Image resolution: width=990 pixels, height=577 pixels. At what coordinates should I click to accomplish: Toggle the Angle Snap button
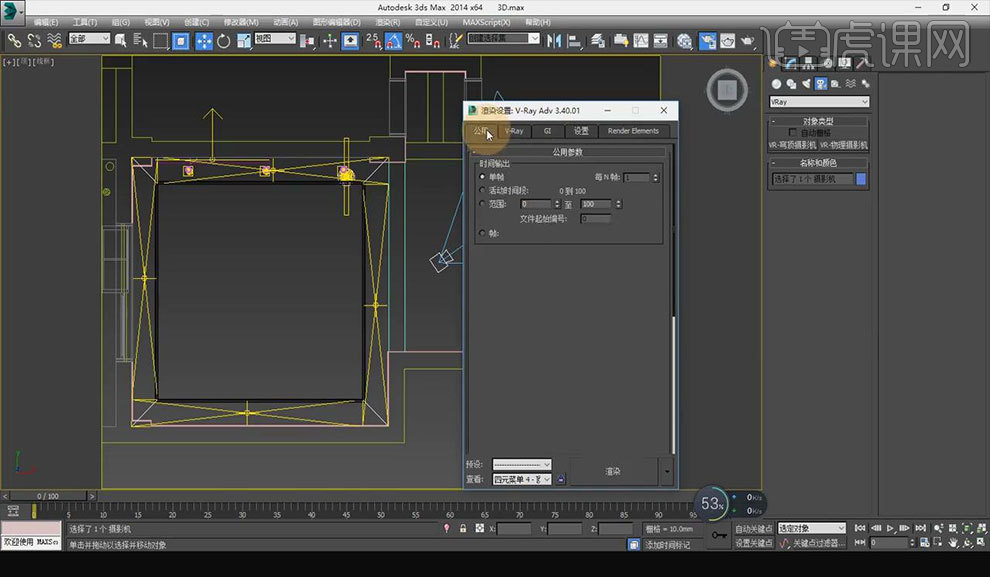click(x=393, y=41)
